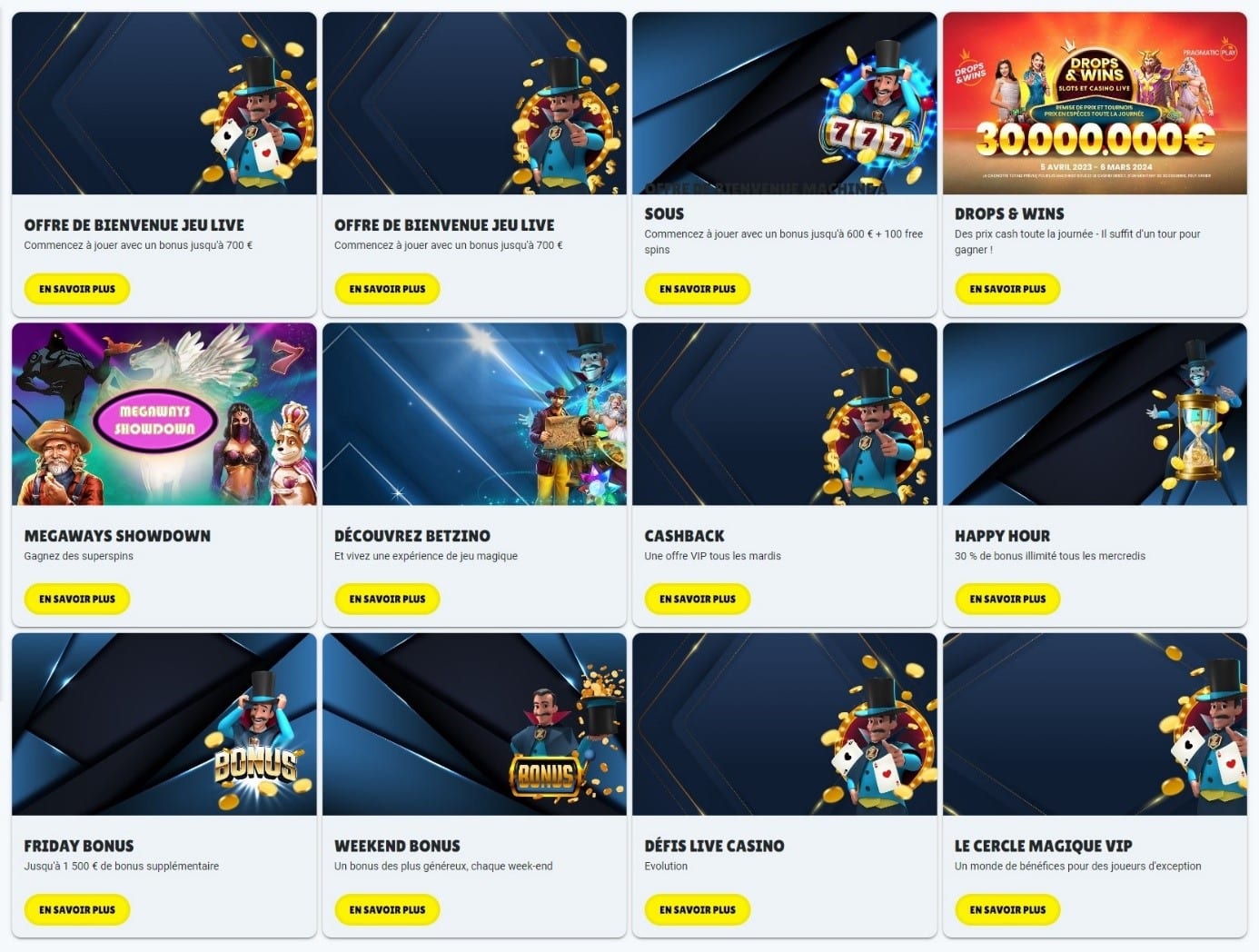1259x952 pixels.
Task: Click En Savoir Plus under Happy Hour
Action: pos(1007,599)
